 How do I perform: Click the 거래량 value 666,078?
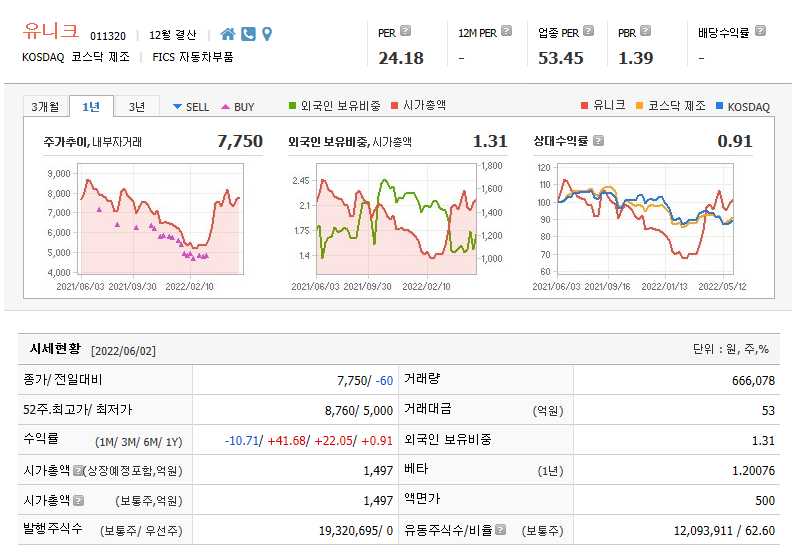[x=753, y=381]
